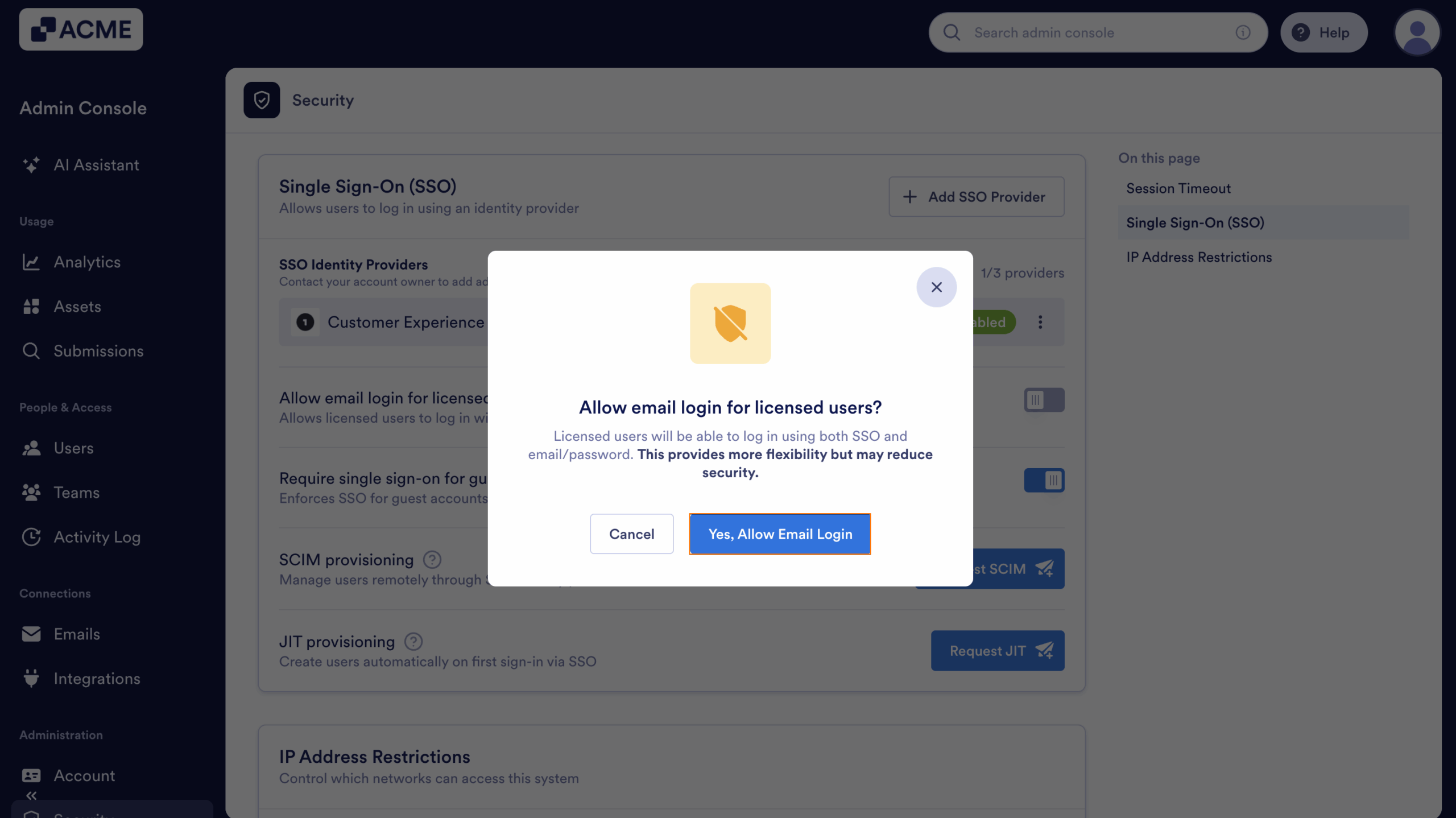Open the user profile avatar
Image resolution: width=1456 pixels, height=818 pixels.
pos(1417,33)
